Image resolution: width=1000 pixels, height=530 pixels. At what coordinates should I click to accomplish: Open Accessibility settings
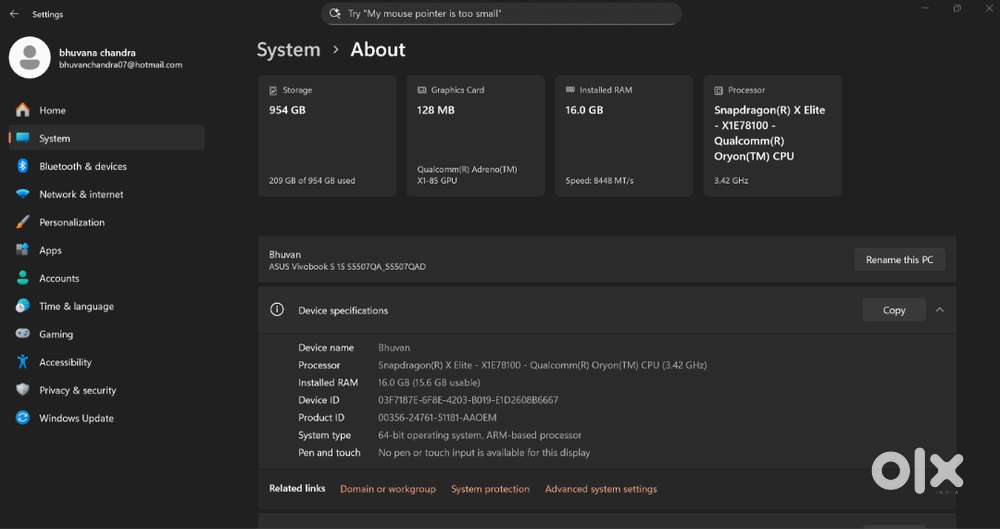(x=65, y=363)
